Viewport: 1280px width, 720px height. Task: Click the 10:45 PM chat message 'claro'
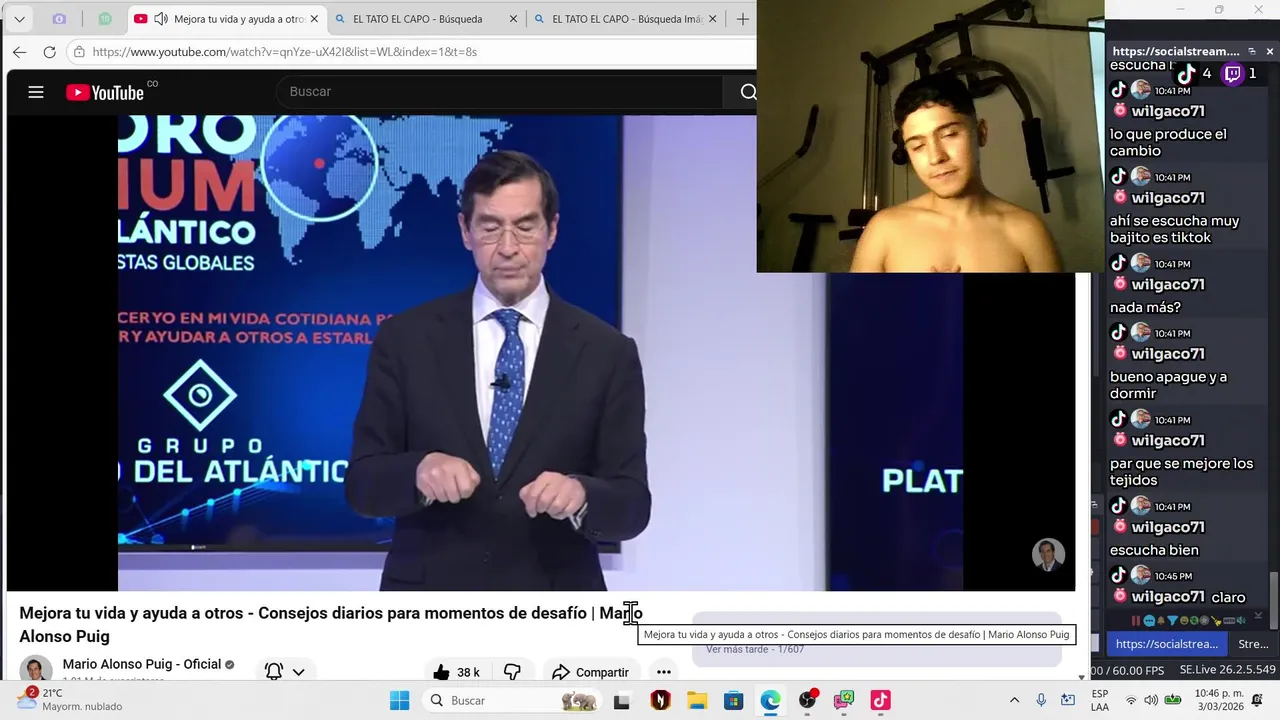pyautogui.click(x=1228, y=597)
